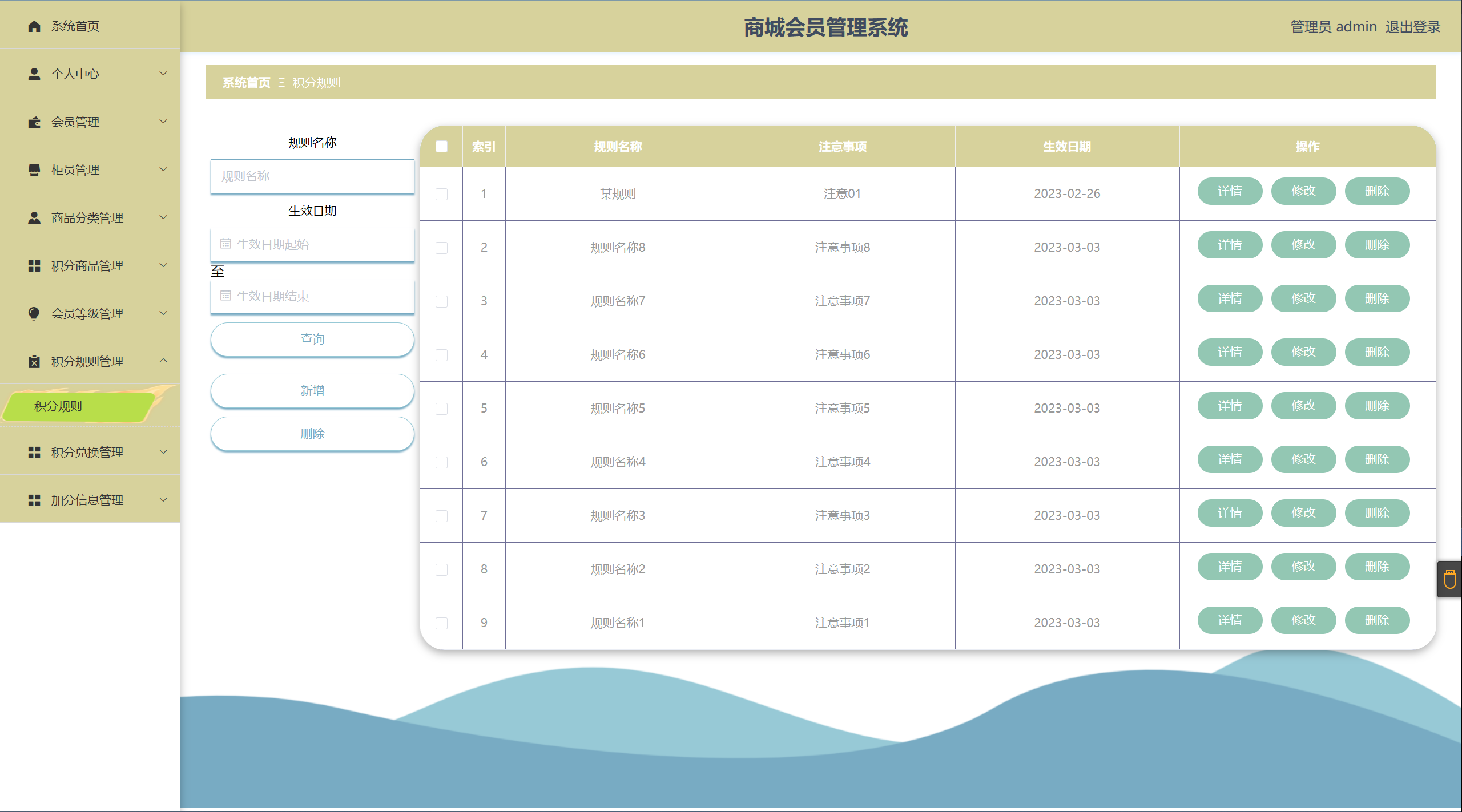Click the wallet icon beside 会员管理

pos(34,122)
